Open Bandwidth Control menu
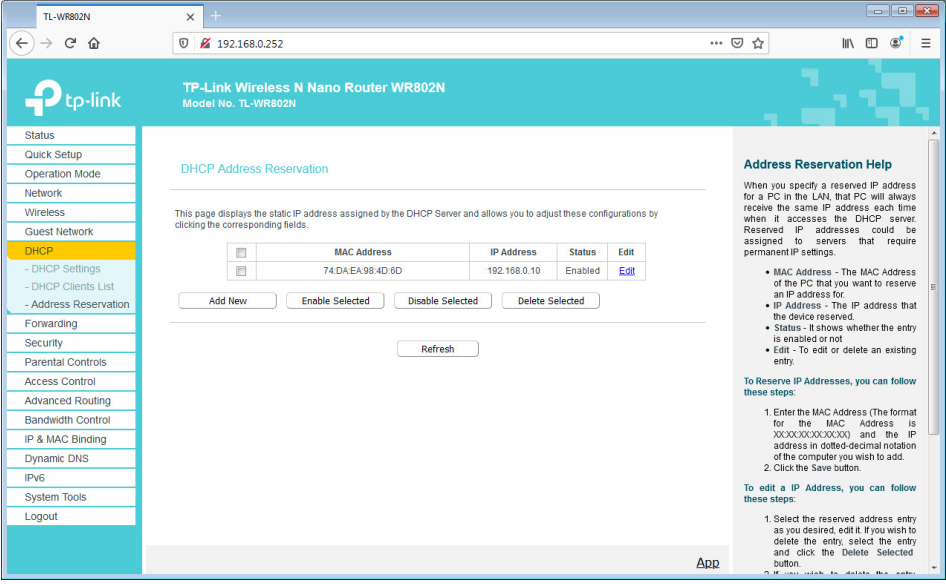This screenshot has height=584, width=946. tap(71, 420)
